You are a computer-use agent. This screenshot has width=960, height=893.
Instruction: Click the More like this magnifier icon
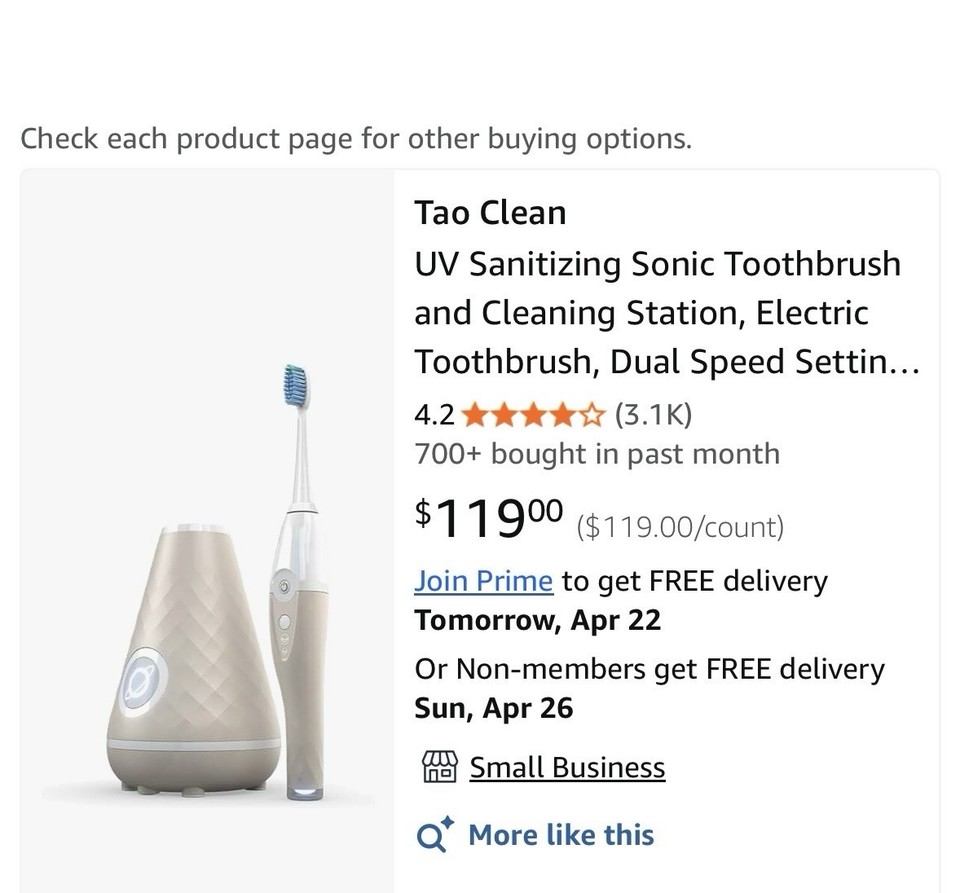434,835
